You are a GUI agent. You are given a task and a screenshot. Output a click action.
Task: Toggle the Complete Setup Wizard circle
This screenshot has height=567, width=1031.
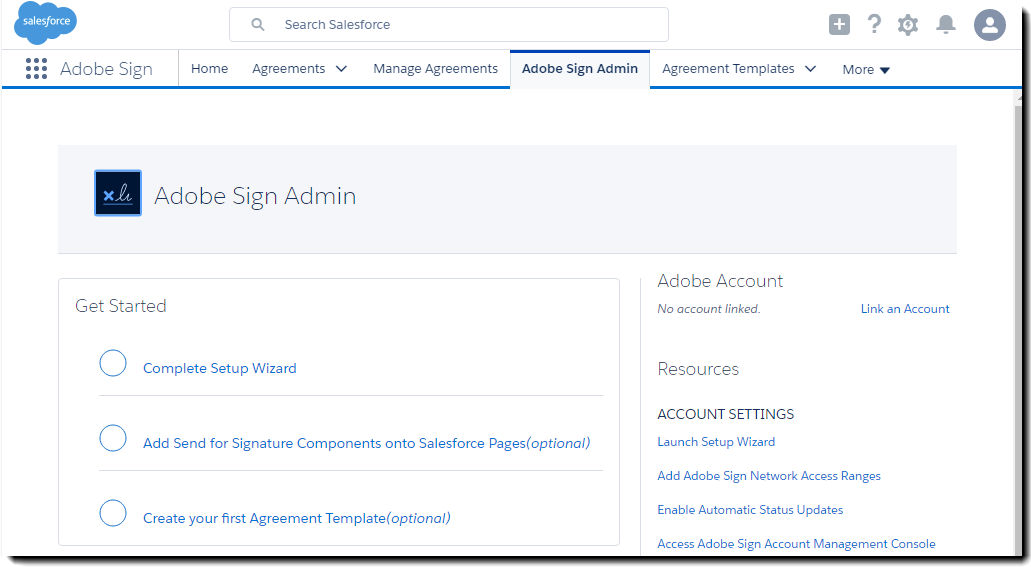(112, 363)
